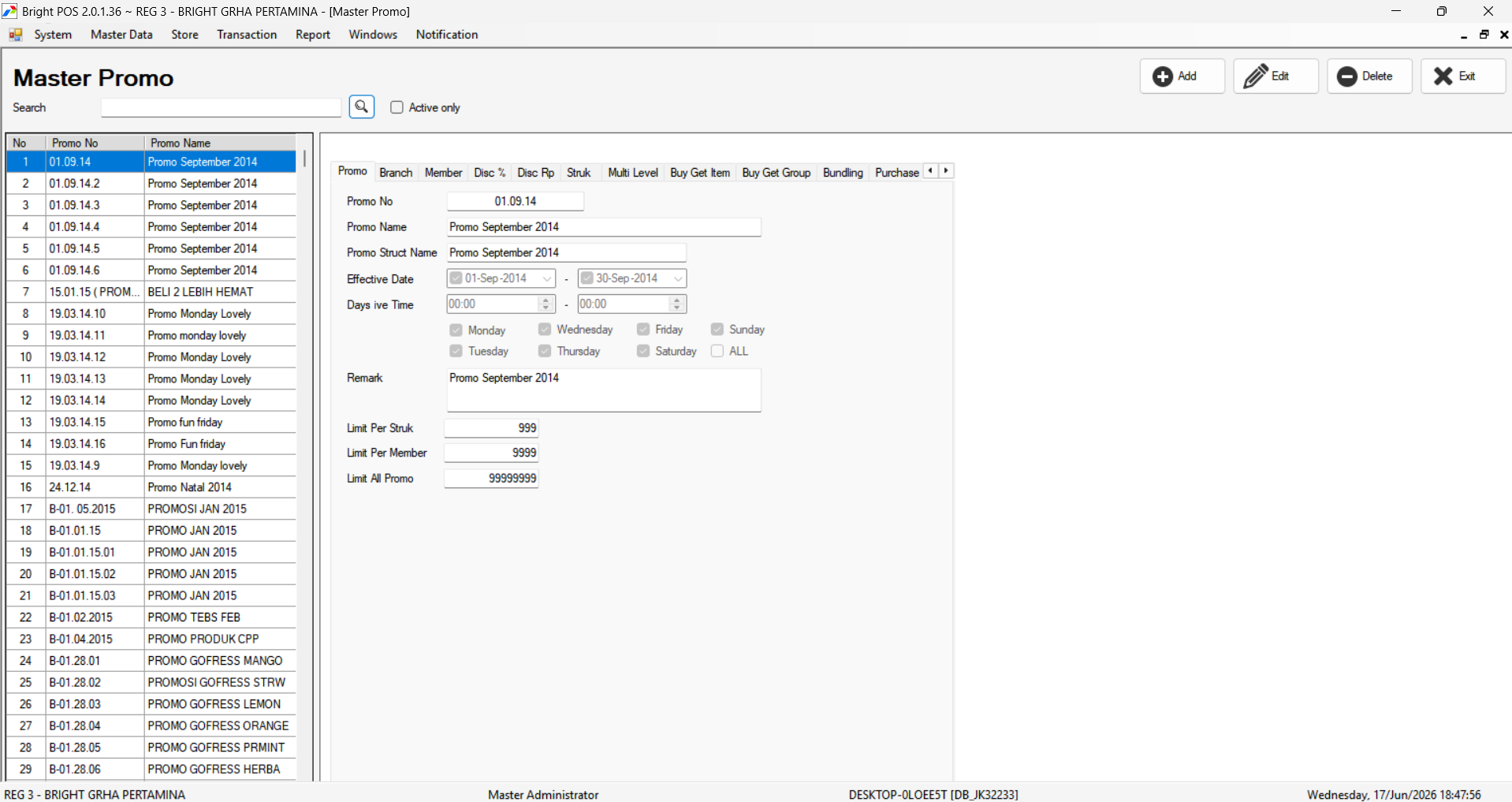Restore the inner Master Promo child window
Screen dimensions: 1512x802
[x=1484, y=35]
